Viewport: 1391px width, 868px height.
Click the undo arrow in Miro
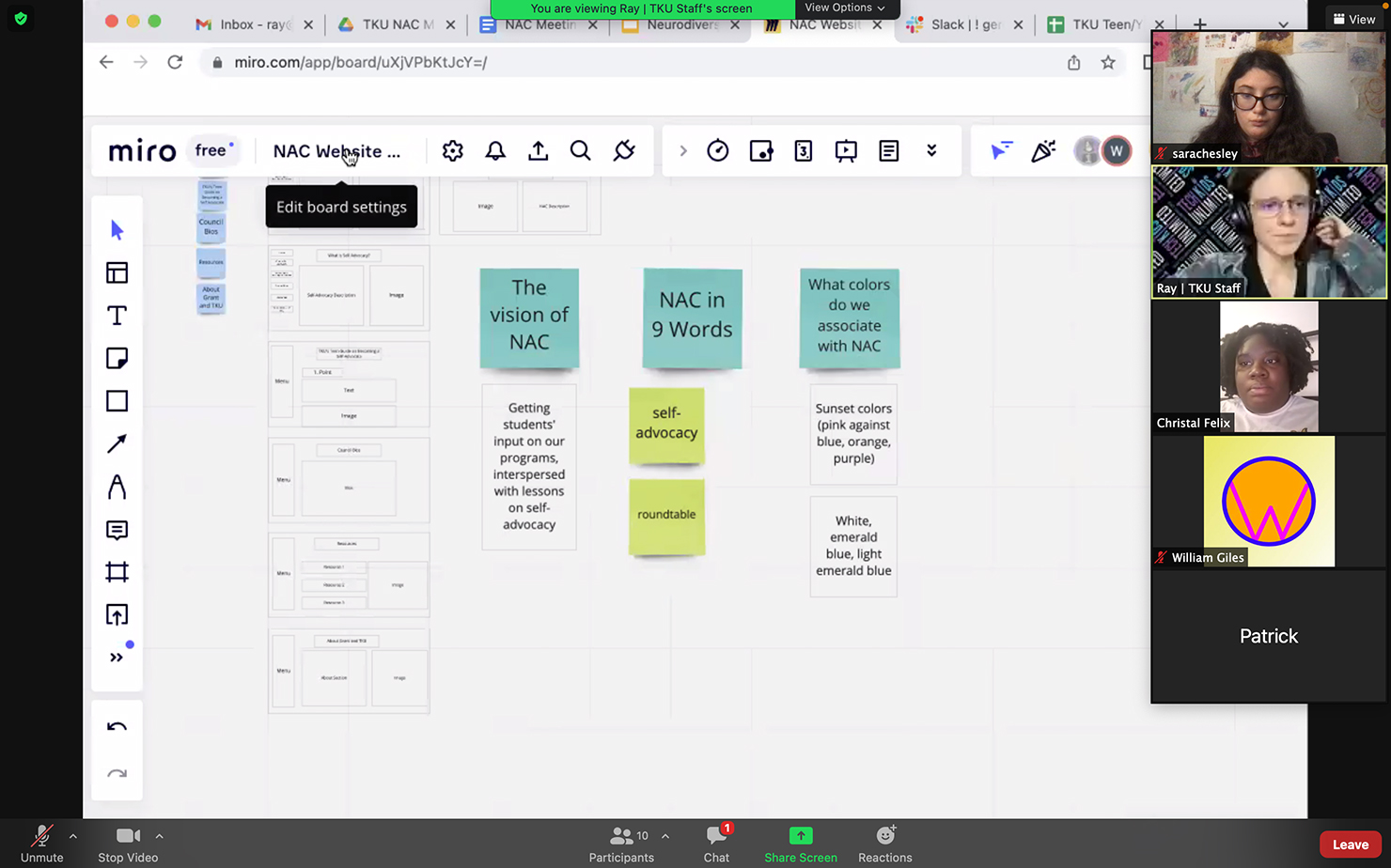117,727
